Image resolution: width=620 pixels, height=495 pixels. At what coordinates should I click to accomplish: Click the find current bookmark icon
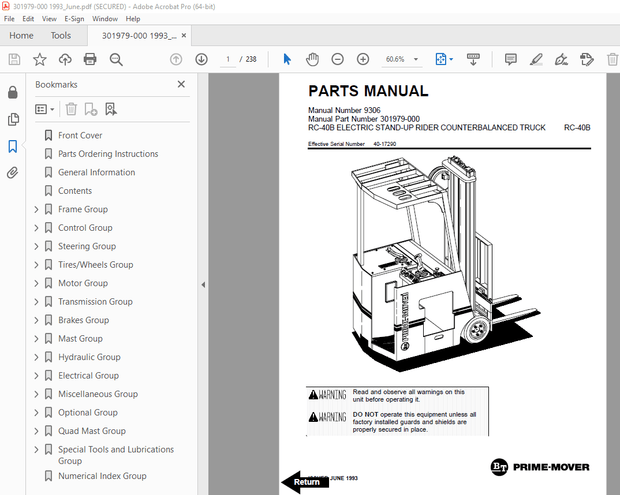click(x=111, y=109)
